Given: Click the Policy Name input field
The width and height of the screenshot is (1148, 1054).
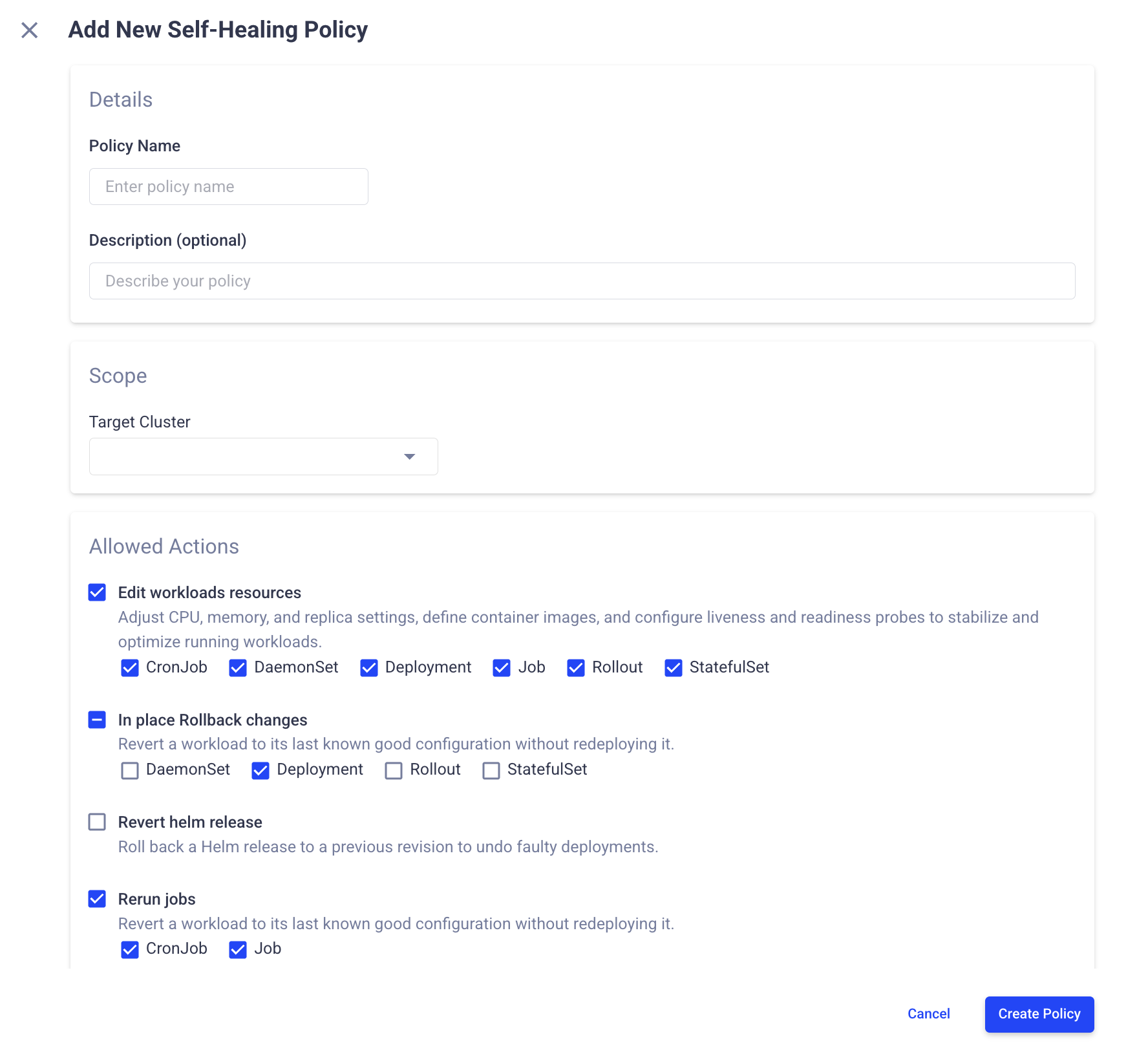Looking at the screenshot, I should point(228,187).
